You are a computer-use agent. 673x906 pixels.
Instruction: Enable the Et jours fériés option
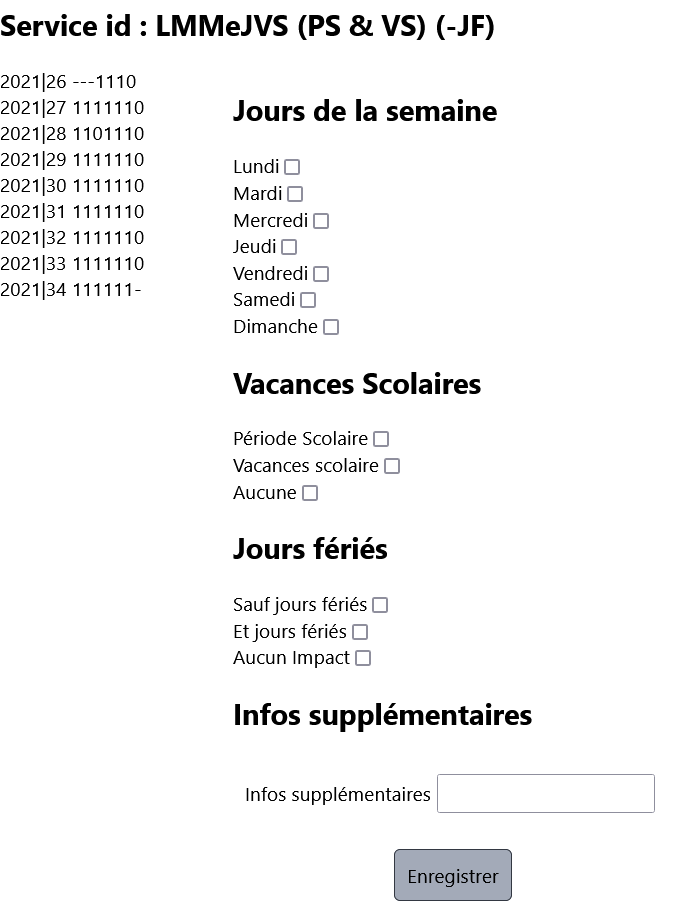click(360, 632)
